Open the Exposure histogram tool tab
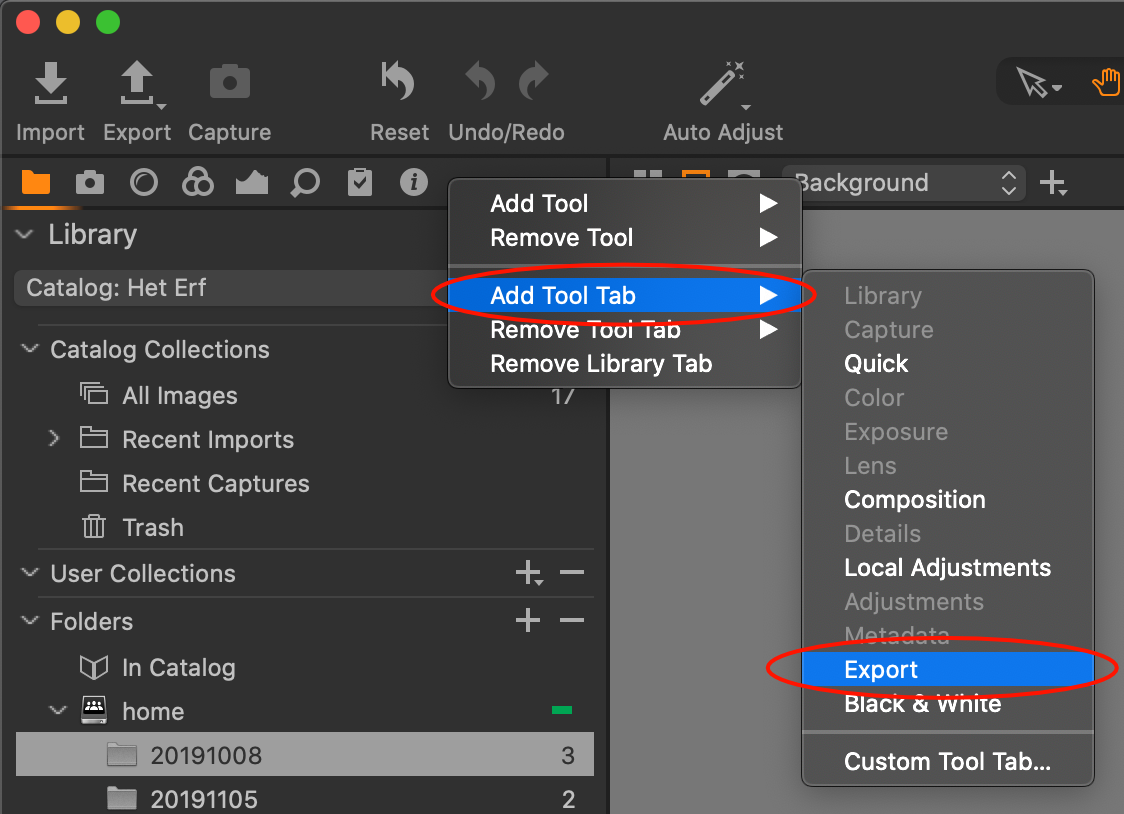Screen dimensions: 1124x814 pos(252,183)
